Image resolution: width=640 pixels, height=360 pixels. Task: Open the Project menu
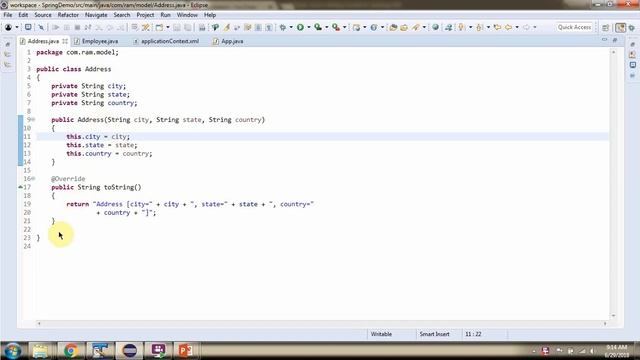click(x=145, y=15)
